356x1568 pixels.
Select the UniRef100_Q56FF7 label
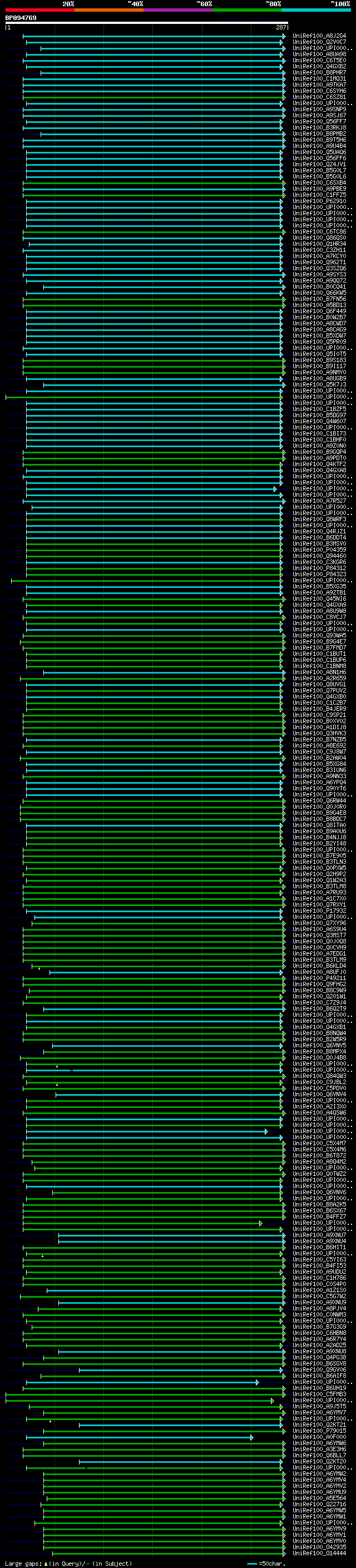pos(319,121)
